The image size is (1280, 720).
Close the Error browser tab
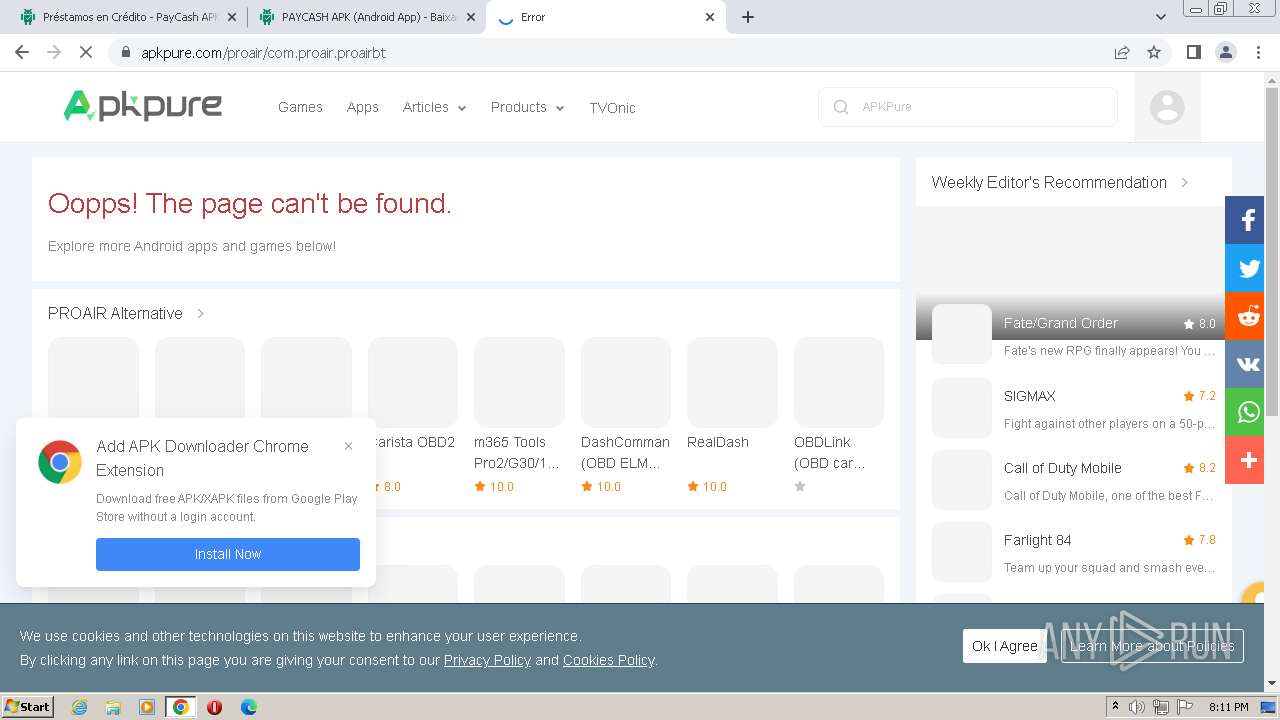710,17
